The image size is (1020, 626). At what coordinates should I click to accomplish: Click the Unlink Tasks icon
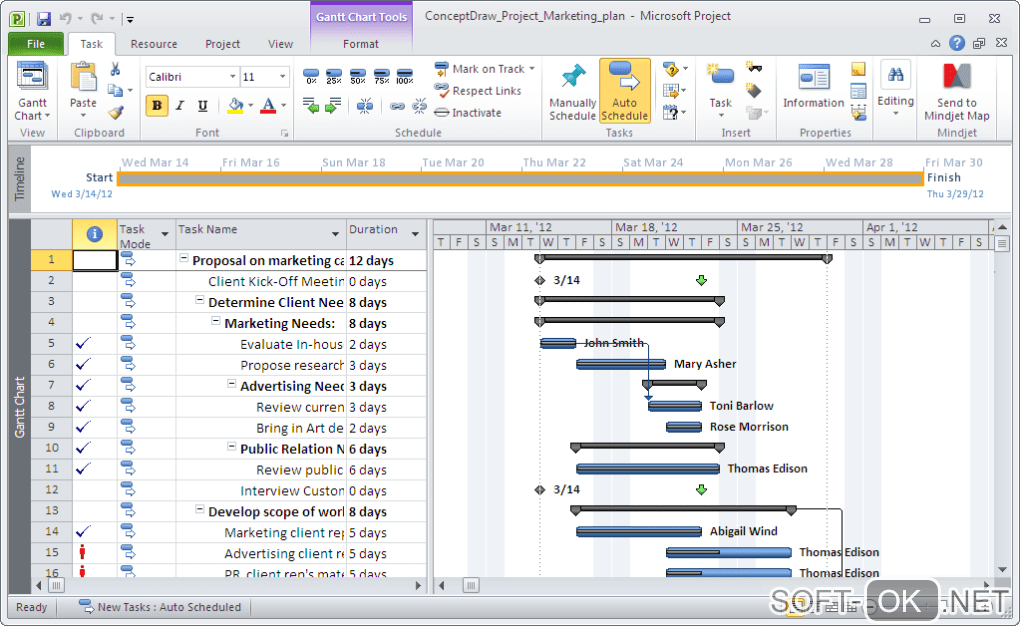pos(420,106)
